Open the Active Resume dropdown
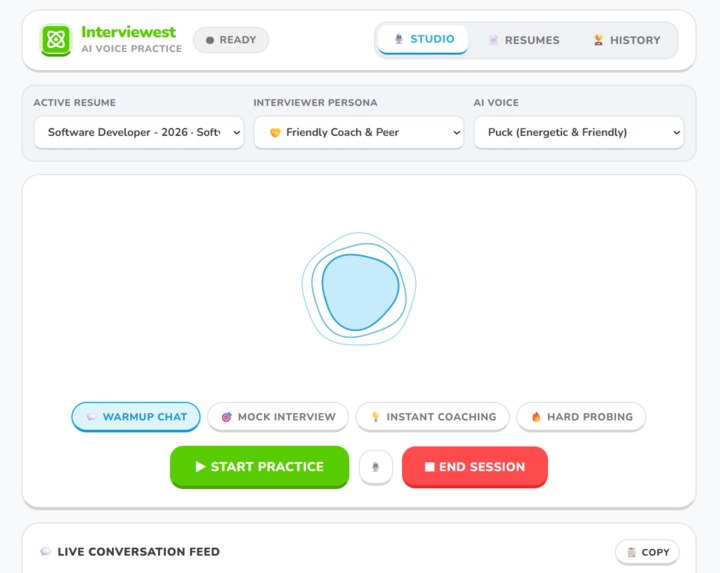The image size is (720, 573). tap(139, 132)
